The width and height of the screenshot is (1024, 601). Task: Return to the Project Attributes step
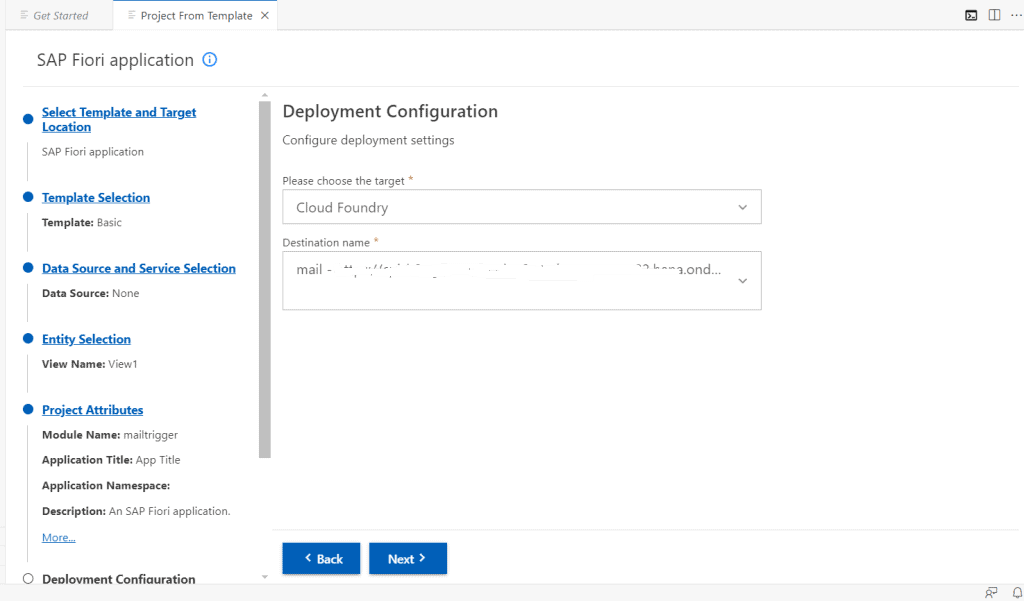pos(93,410)
